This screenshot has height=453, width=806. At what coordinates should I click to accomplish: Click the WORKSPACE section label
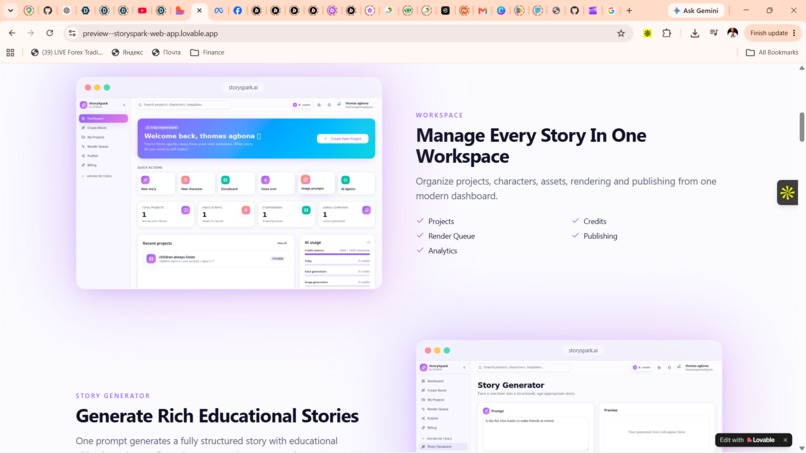tap(439, 115)
